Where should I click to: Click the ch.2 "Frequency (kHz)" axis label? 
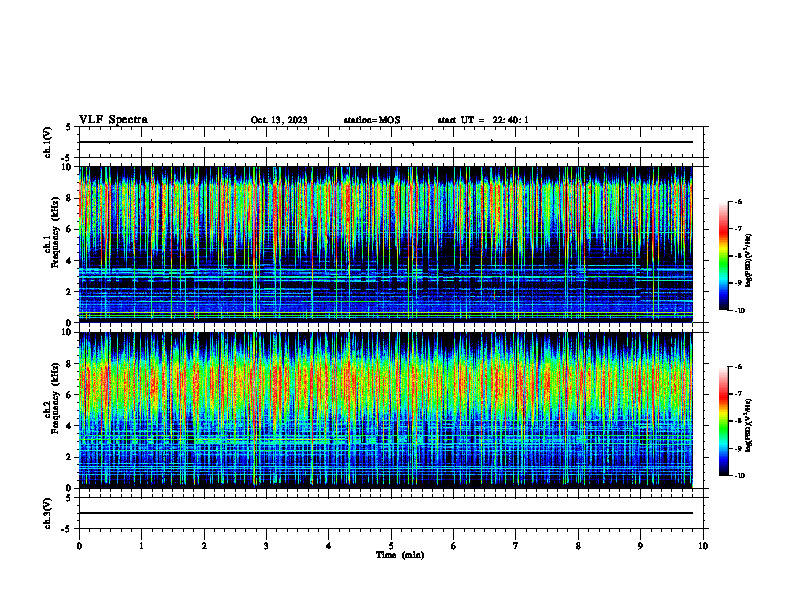(55, 398)
